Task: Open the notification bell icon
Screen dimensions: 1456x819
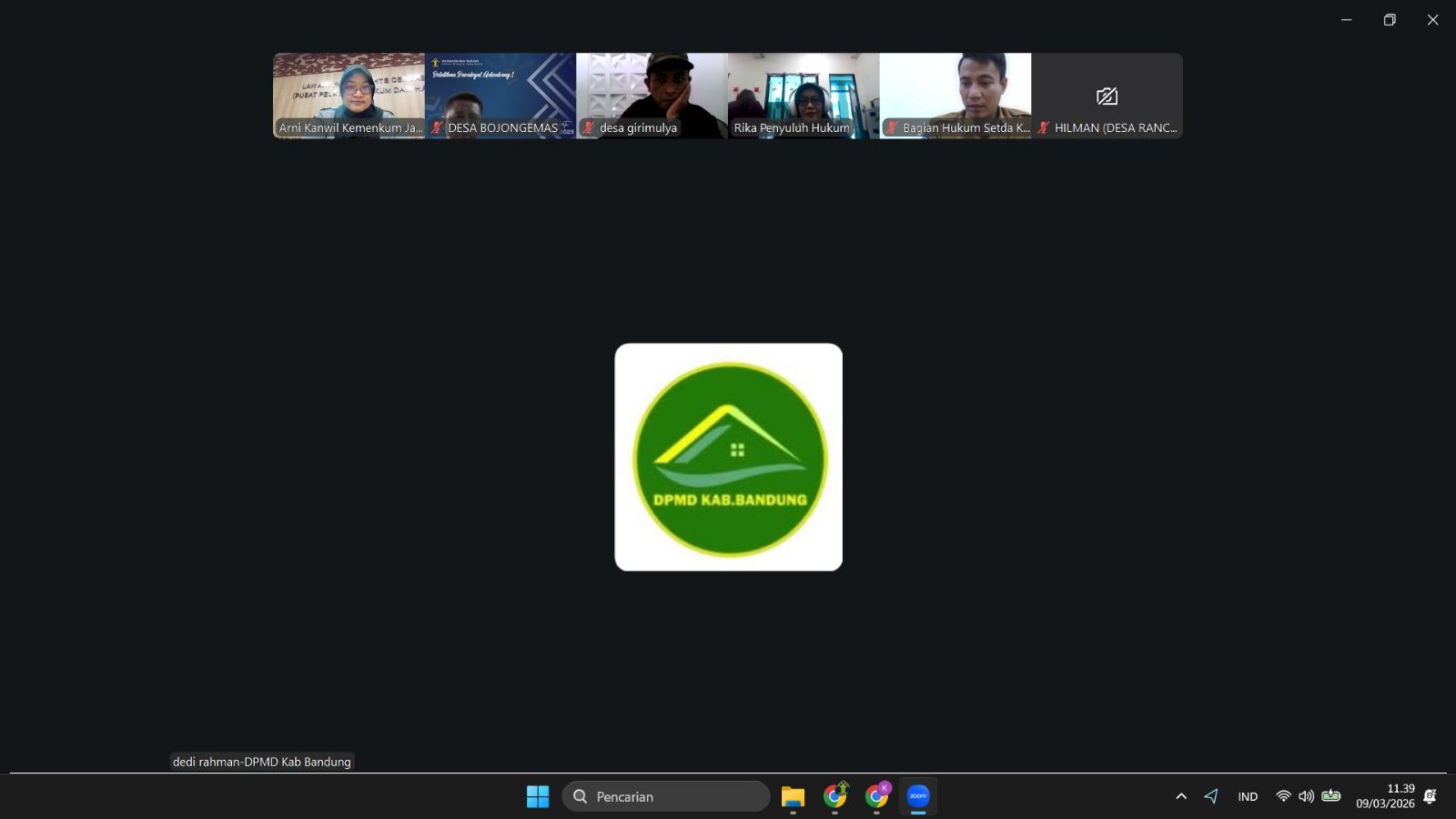Action: point(1430,796)
